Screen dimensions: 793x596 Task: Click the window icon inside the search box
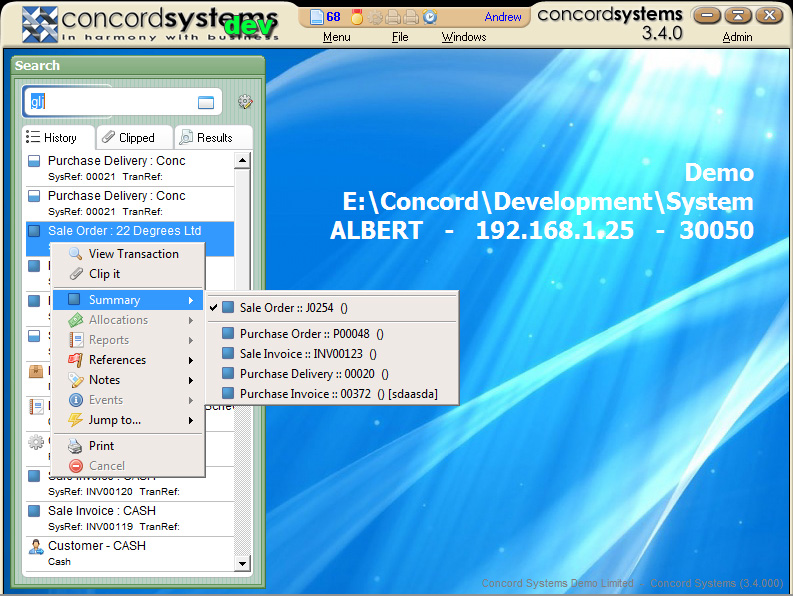click(x=206, y=102)
